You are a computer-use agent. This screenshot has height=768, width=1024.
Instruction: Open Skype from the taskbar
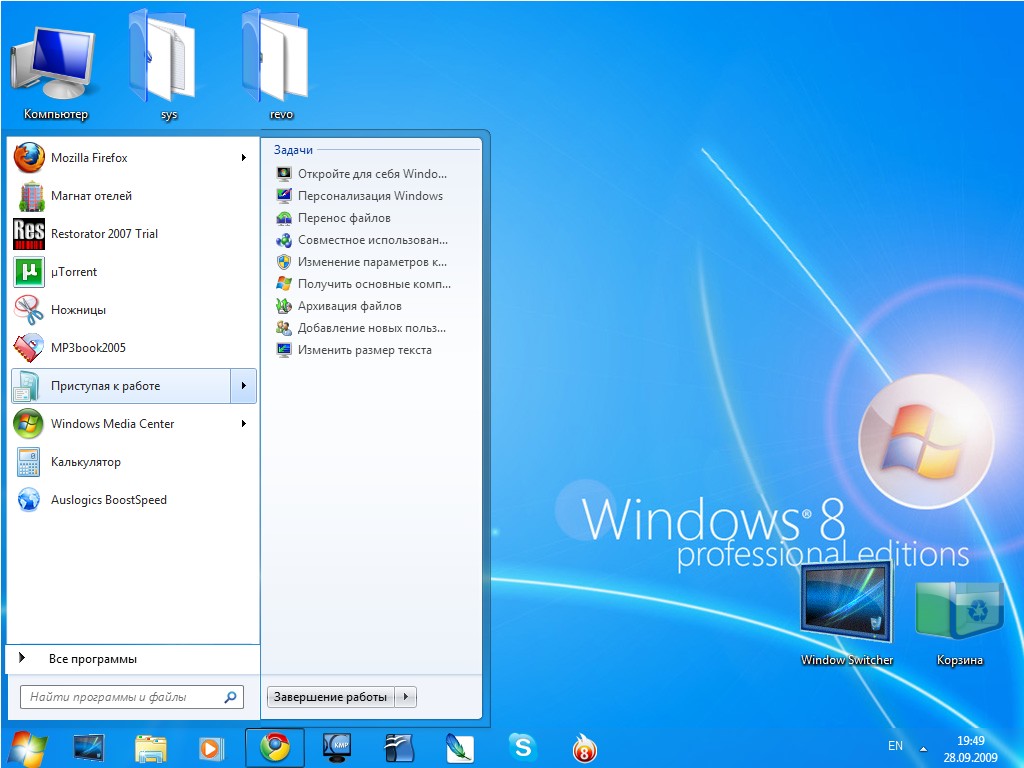522,747
